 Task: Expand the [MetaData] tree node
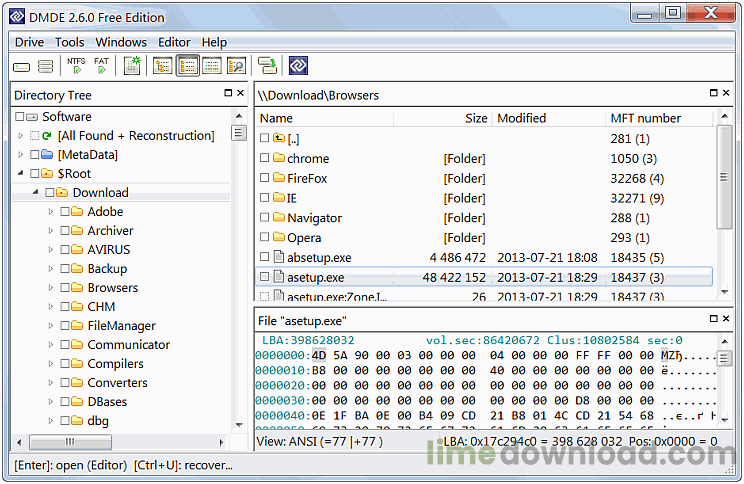click(x=21, y=155)
